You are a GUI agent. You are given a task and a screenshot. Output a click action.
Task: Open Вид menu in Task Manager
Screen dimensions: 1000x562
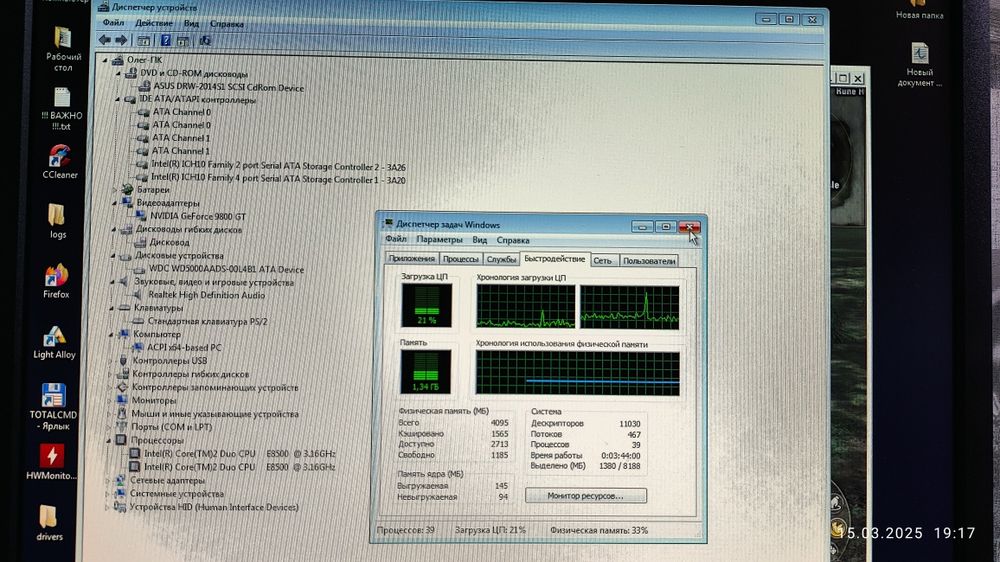tap(480, 240)
